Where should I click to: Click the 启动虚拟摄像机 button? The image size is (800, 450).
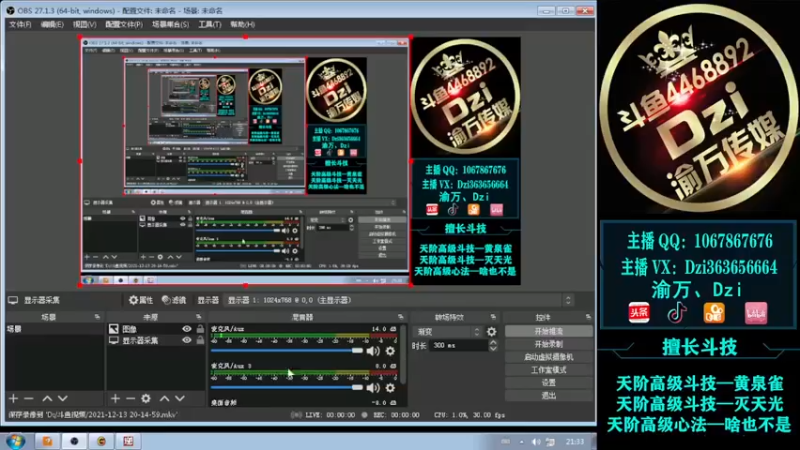tap(549, 357)
